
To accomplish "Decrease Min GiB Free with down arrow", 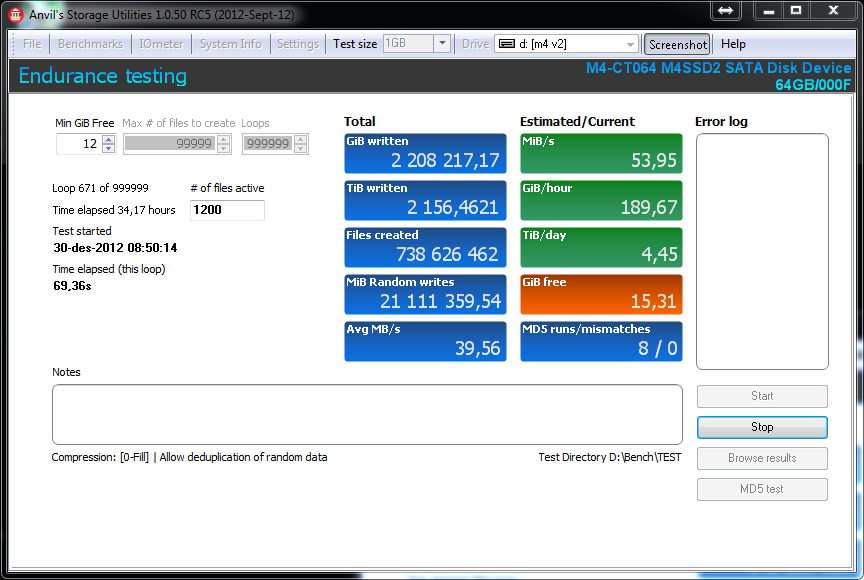I will 109,148.
